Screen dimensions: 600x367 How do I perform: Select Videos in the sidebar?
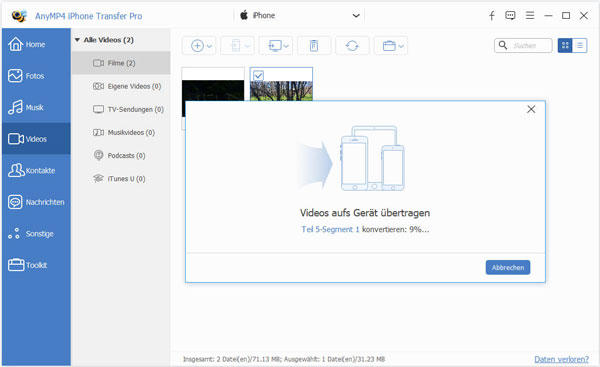tap(36, 139)
